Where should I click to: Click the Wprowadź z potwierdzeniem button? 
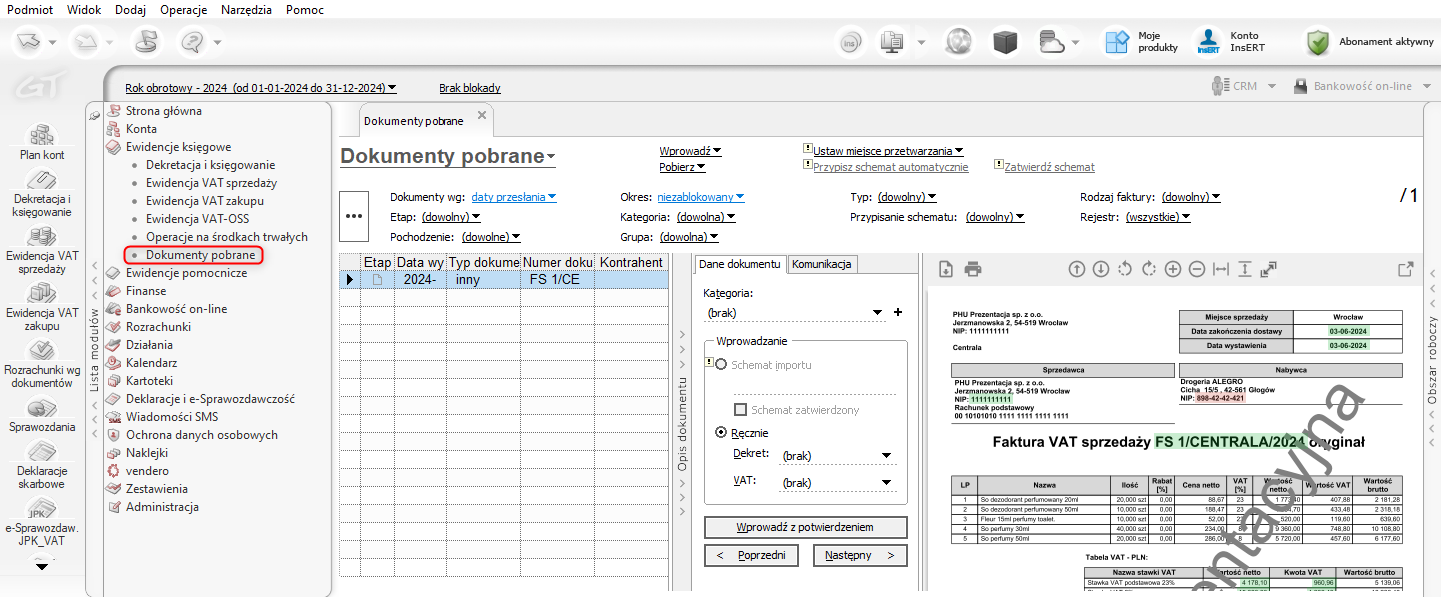[805, 527]
